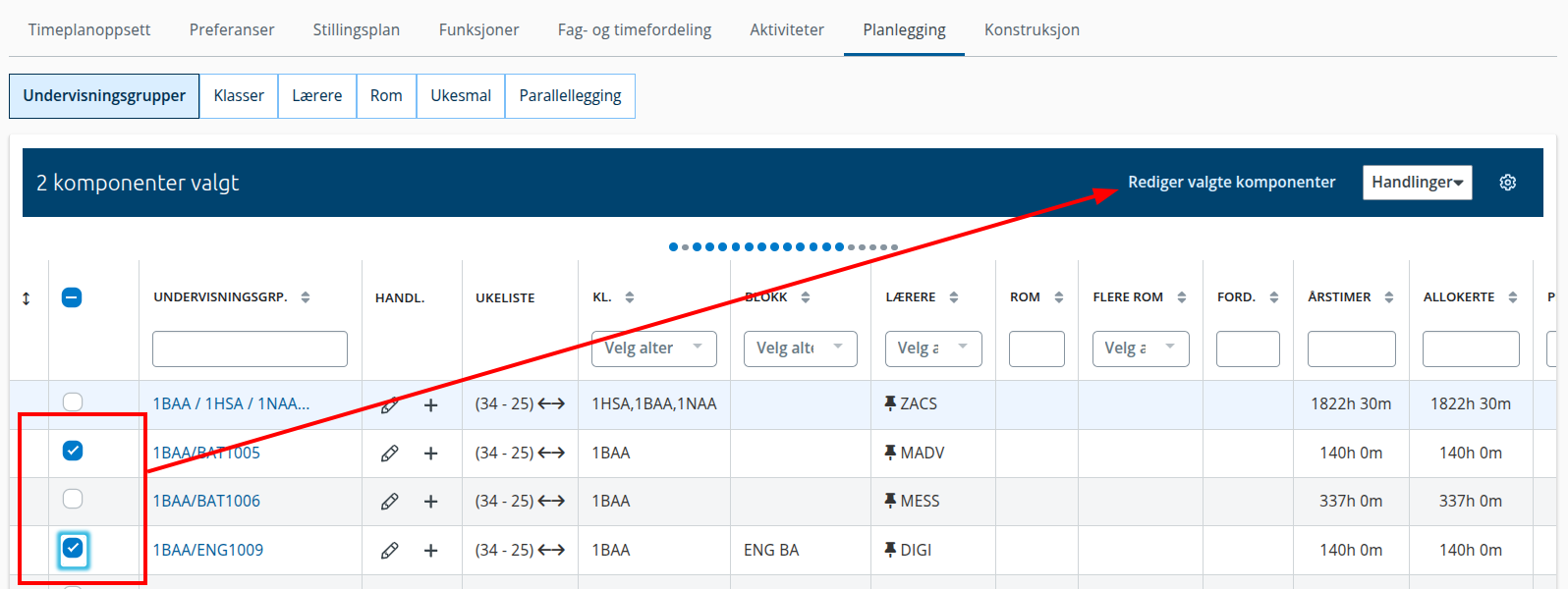The width and height of the screenshot is (1568, 589).
Task: Open Funksjoner tab
Action: 478,29
